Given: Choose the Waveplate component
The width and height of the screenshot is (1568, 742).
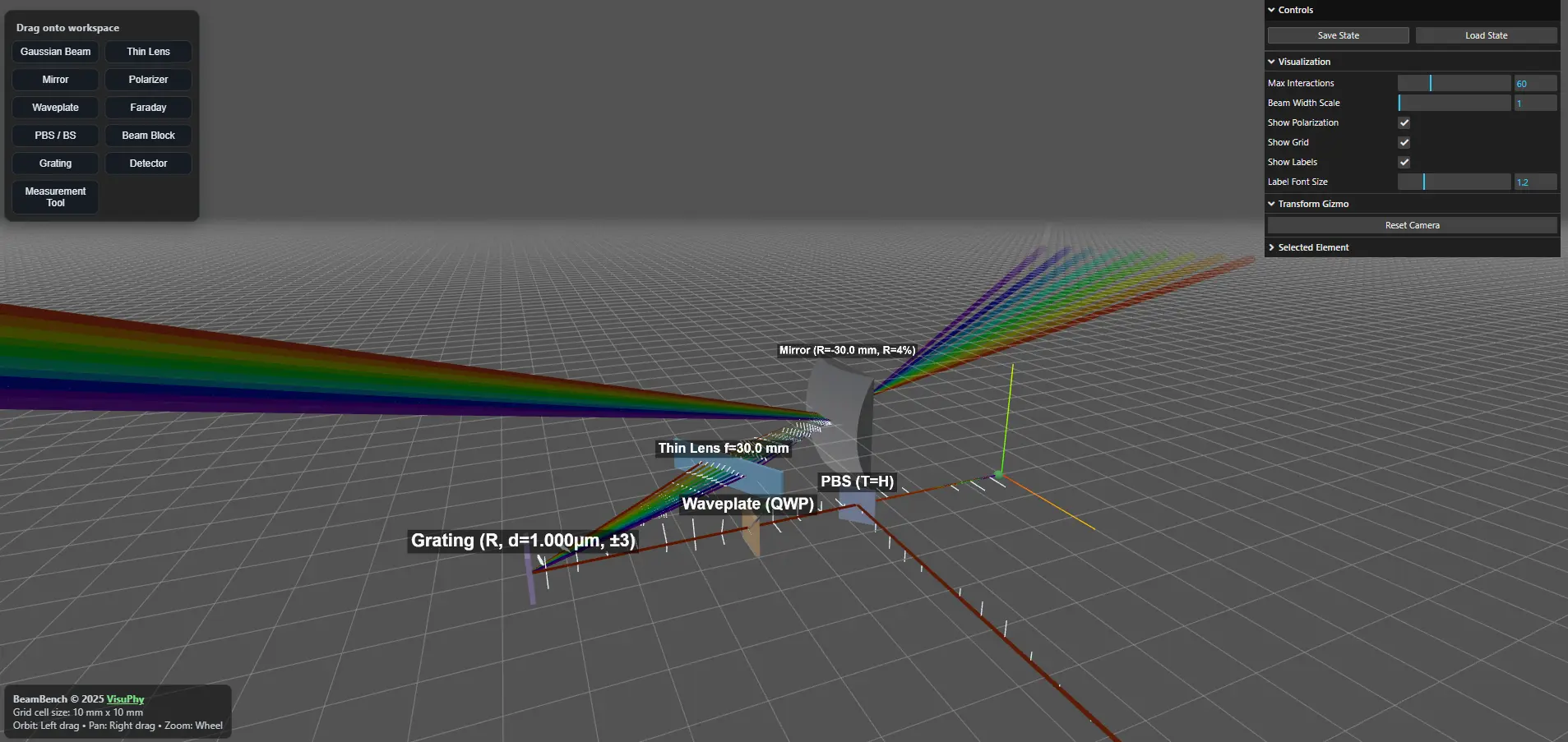Looking at the screenshot, I should (x=55, y=107).
